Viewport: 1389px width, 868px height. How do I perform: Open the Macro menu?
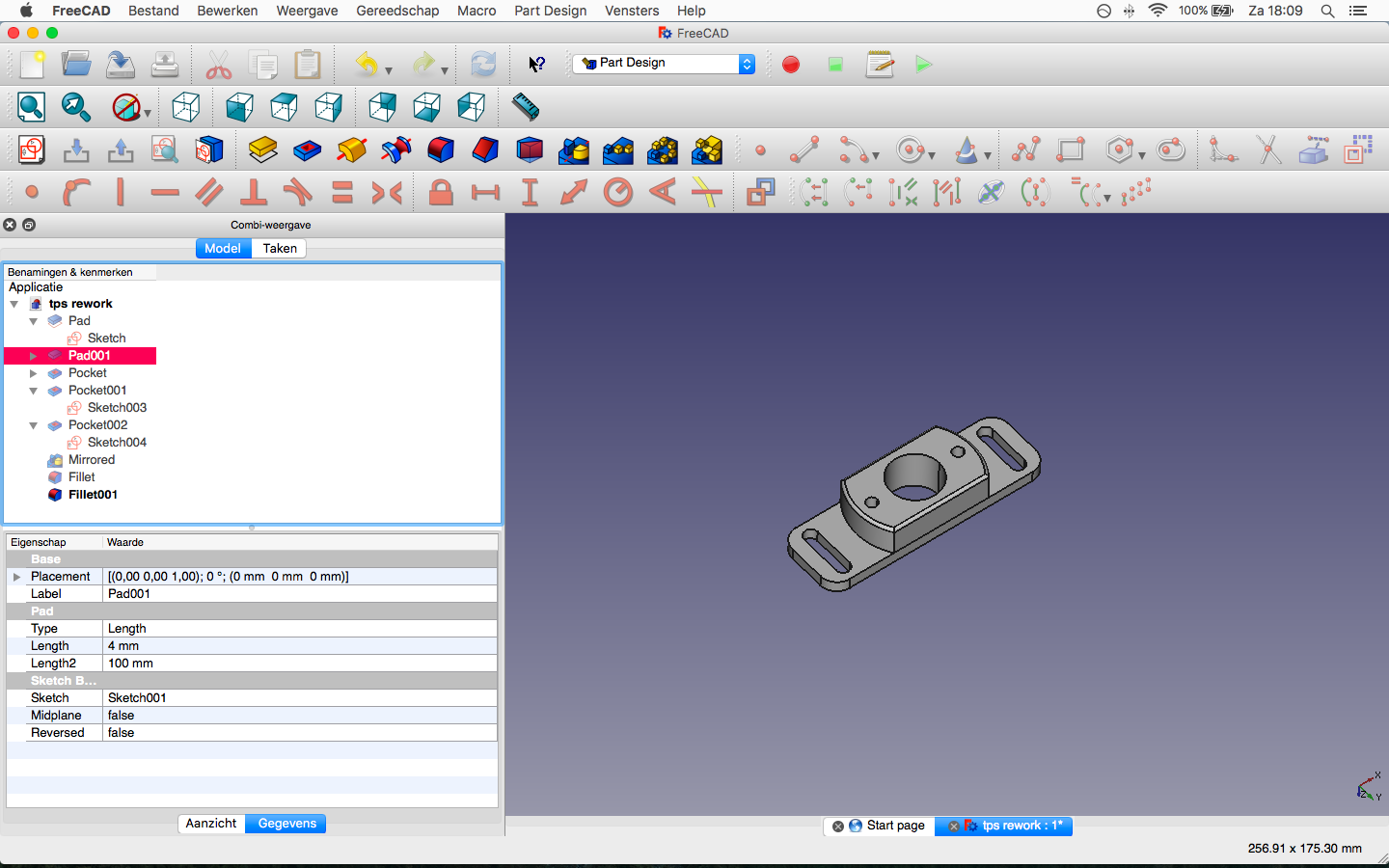[x=477, y=11]
